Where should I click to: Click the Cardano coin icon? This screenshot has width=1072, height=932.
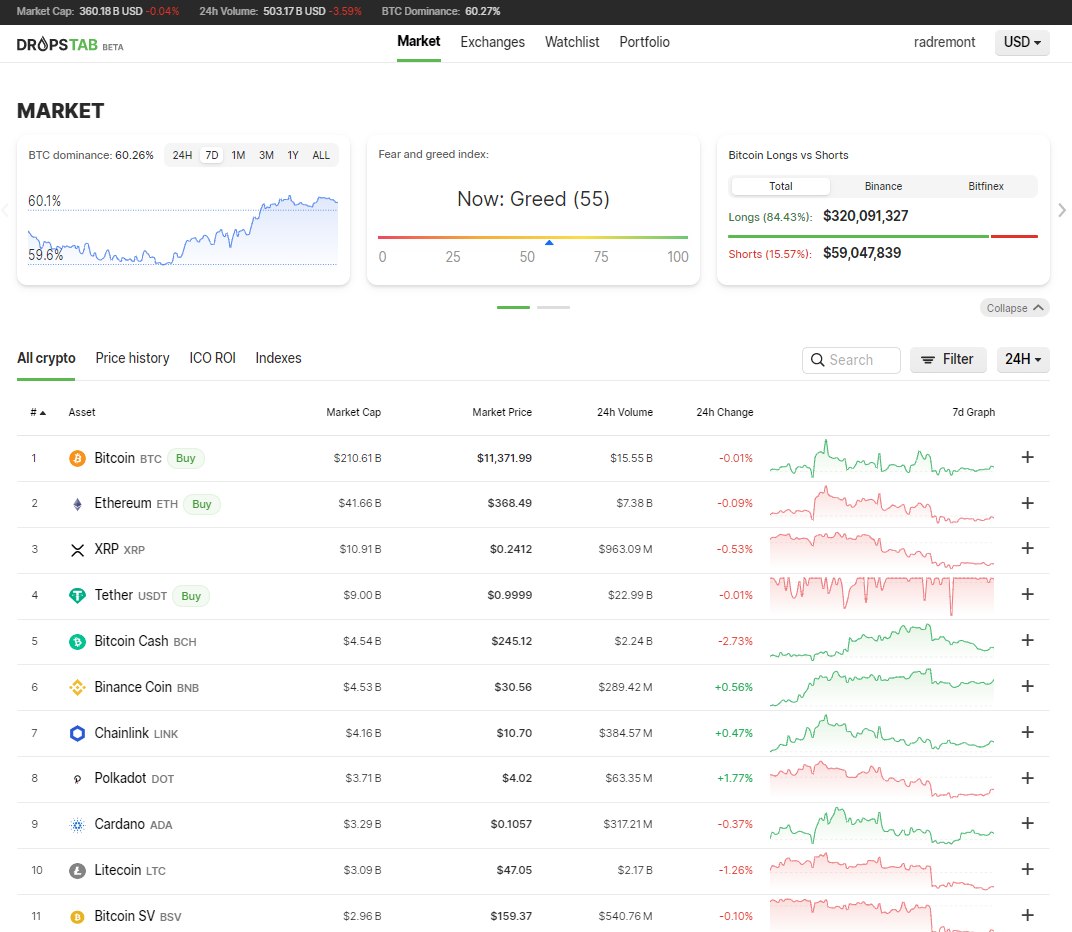click(x=77, y=825)
